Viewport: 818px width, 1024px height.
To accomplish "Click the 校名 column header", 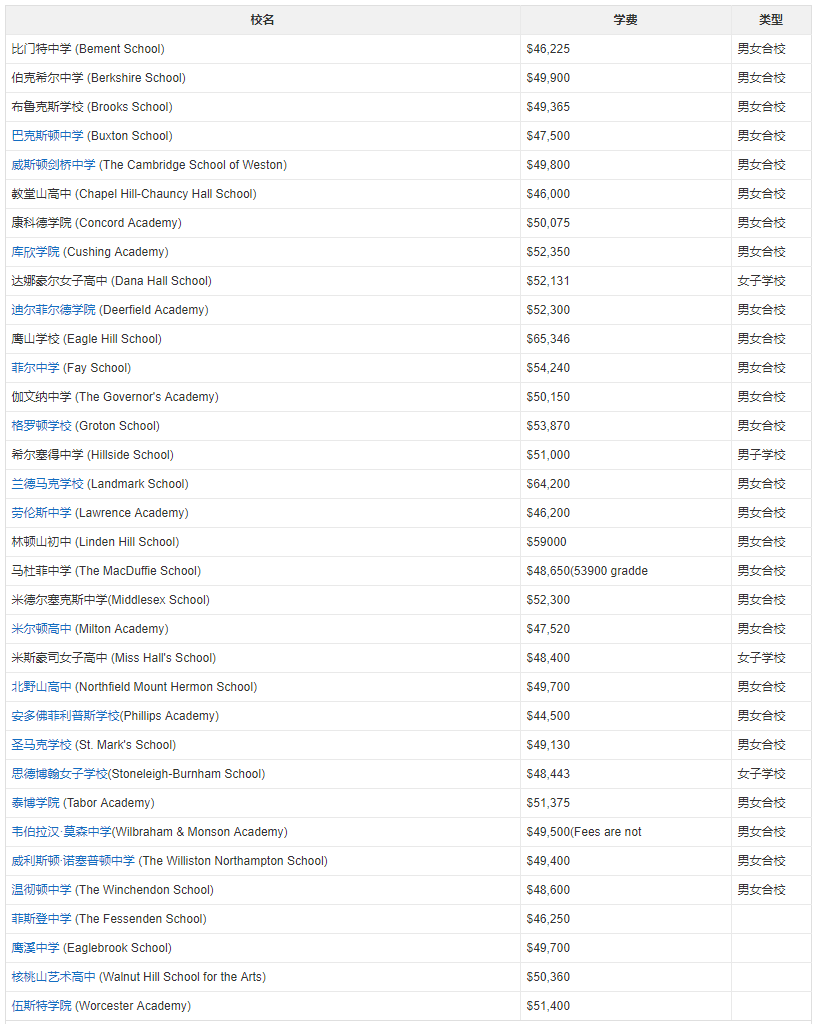I will pos(262,19).
